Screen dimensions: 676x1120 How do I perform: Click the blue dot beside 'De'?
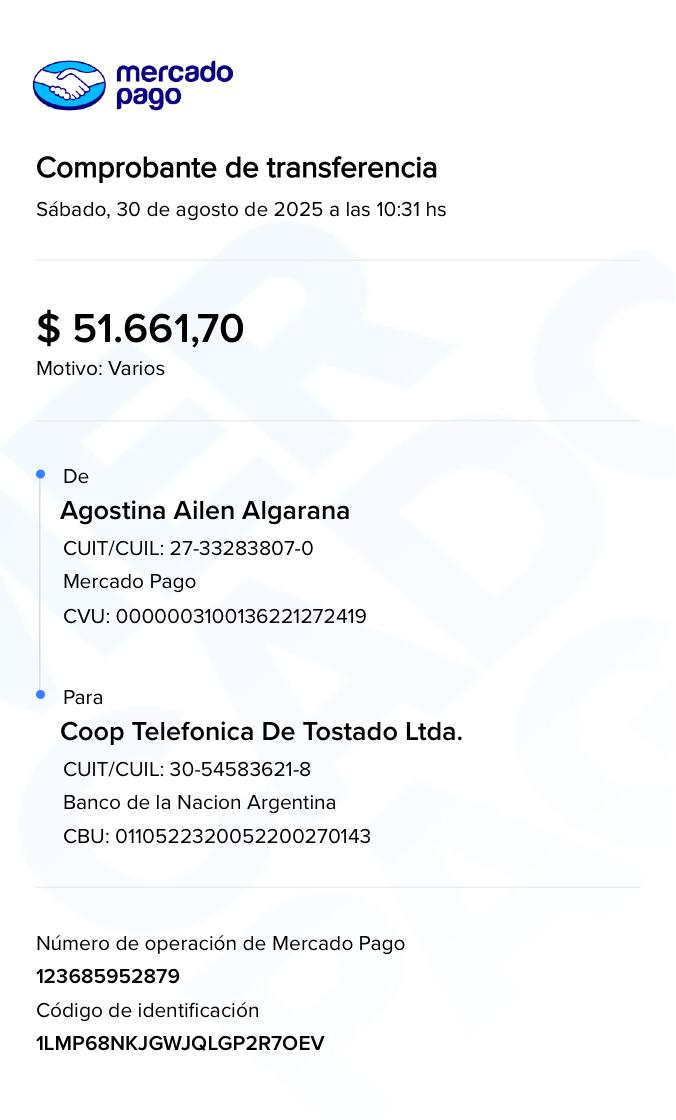(41, 474)
